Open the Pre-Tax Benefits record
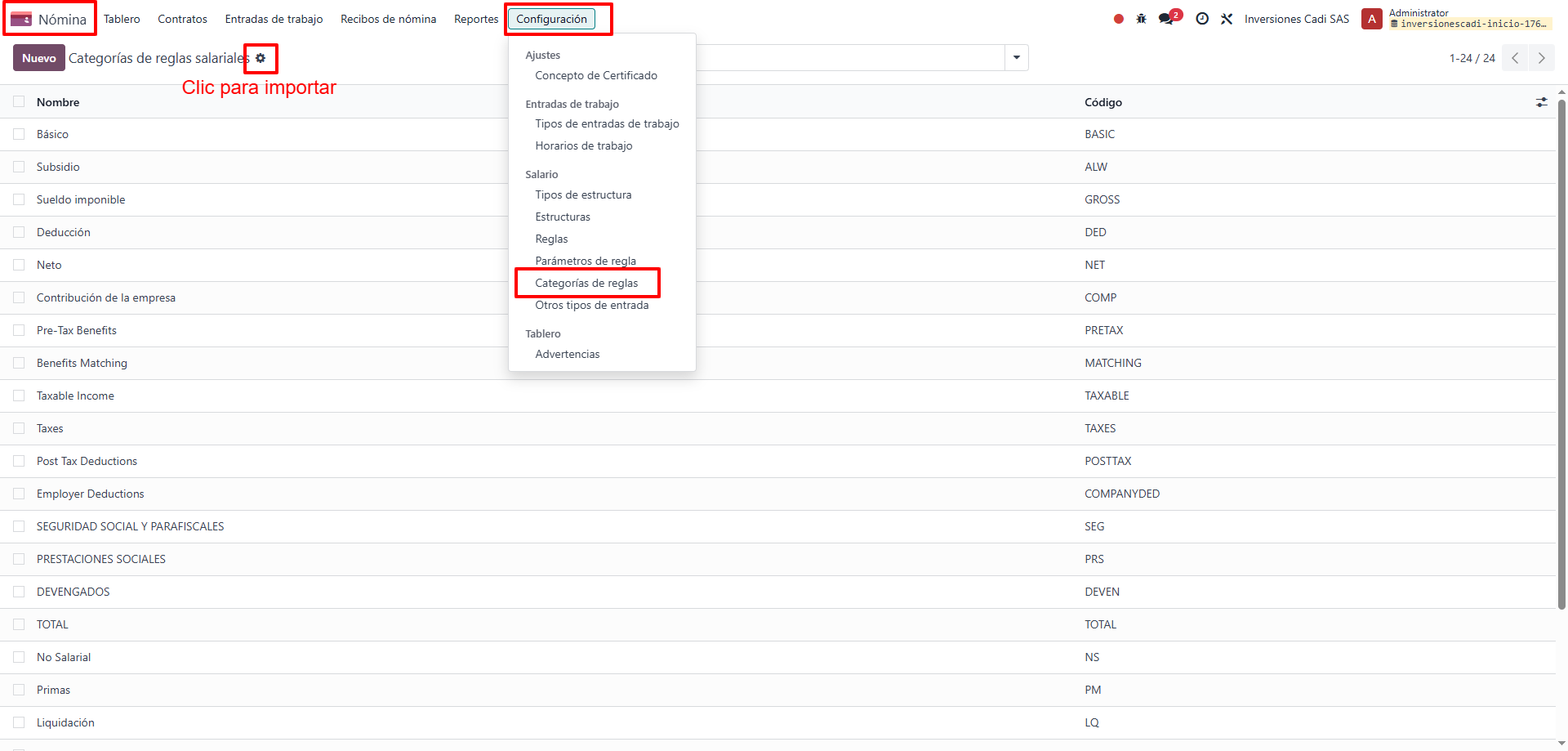The width and height of the screenshot is (1568, 751). 77,330
